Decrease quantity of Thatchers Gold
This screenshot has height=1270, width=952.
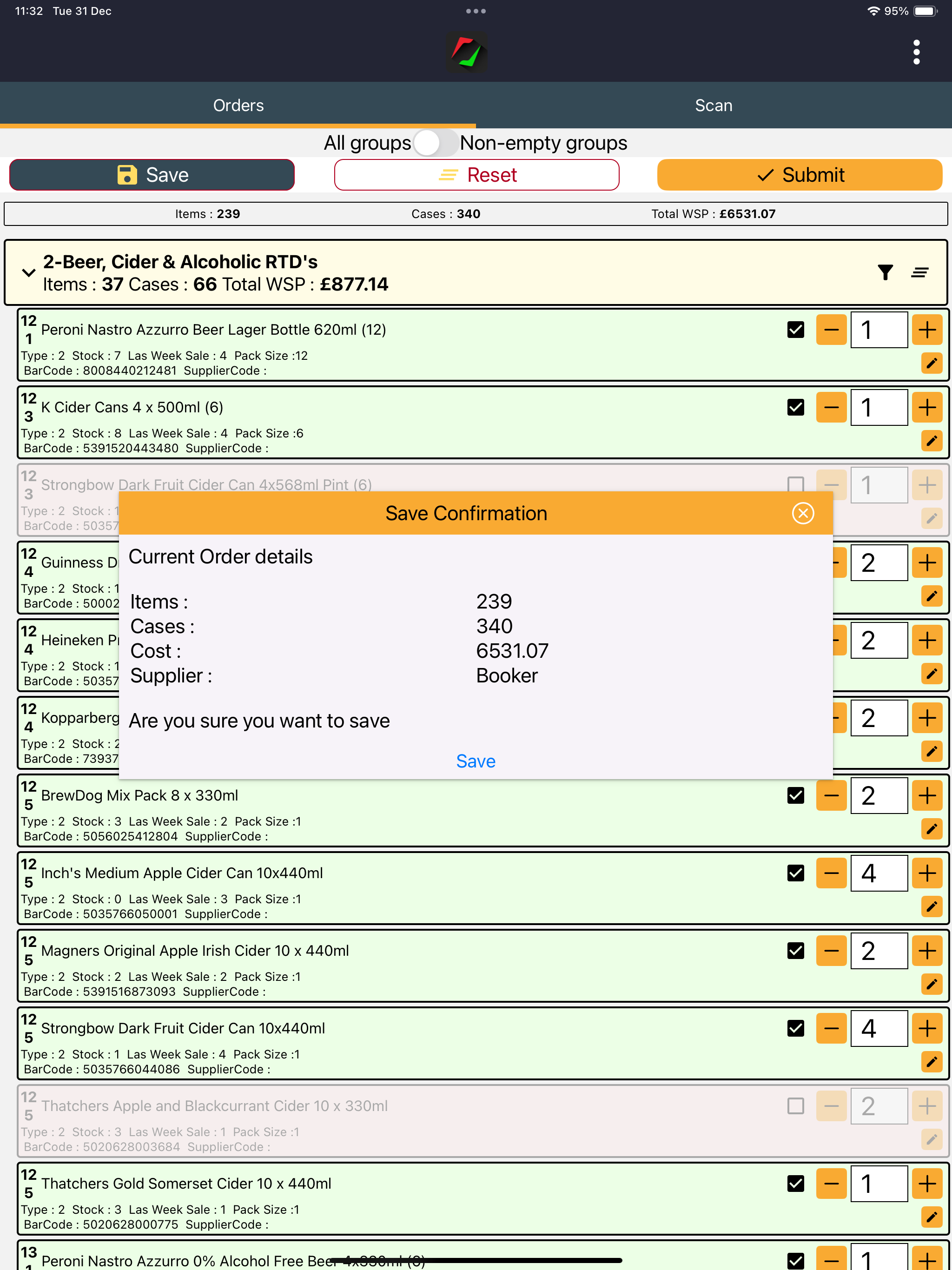[x=832, y=1184]
